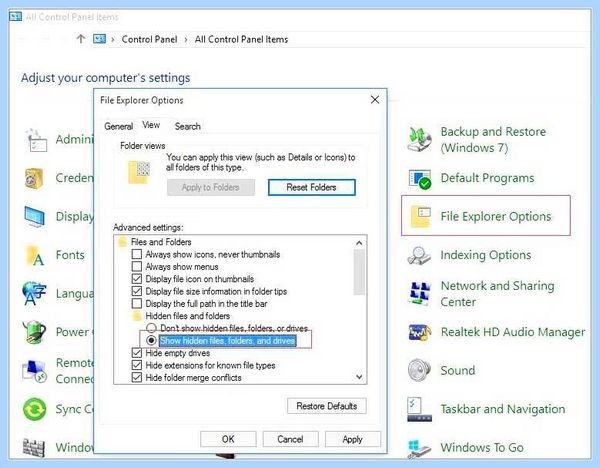Open the Display monitor icon
The height and width of the screenshot is (468, 600).
coord(34,217)
